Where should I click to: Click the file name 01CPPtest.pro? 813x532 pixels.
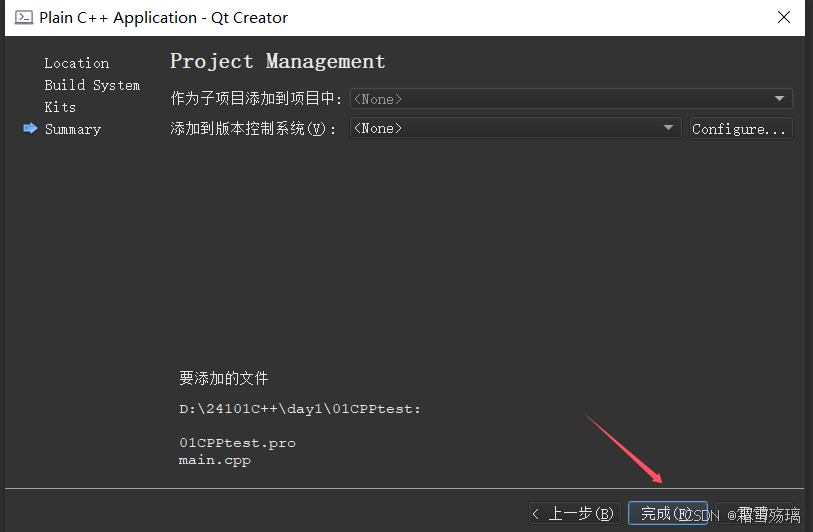237,443
